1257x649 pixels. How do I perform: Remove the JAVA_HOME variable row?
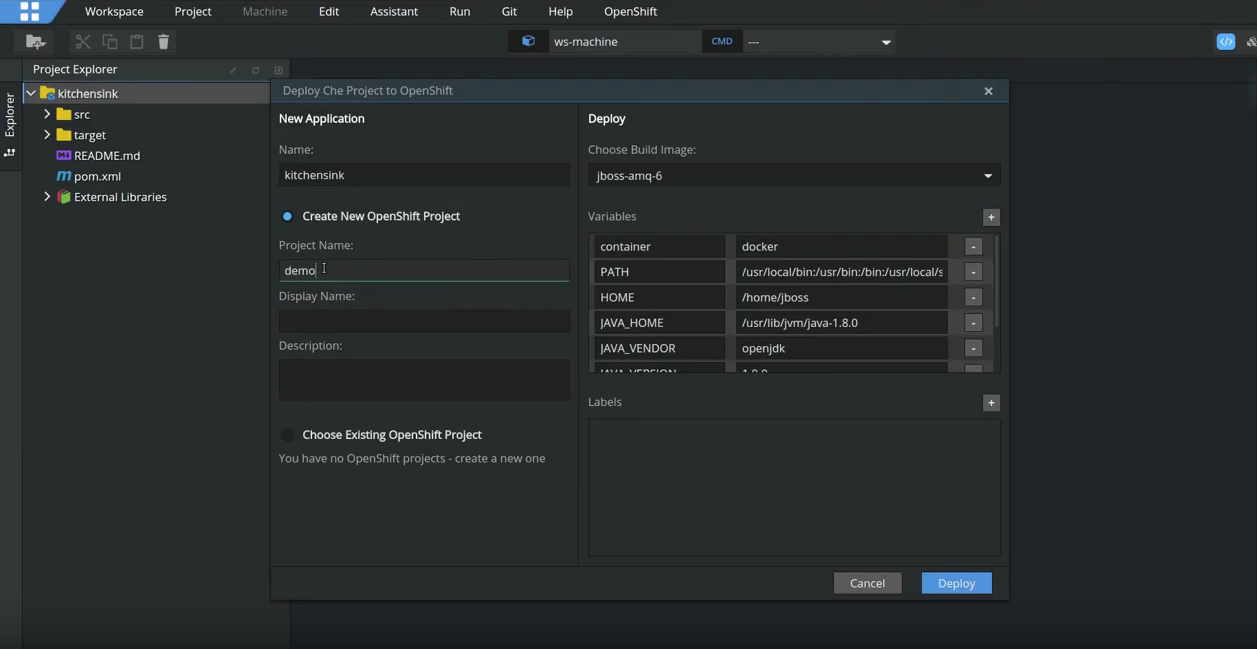973,323
